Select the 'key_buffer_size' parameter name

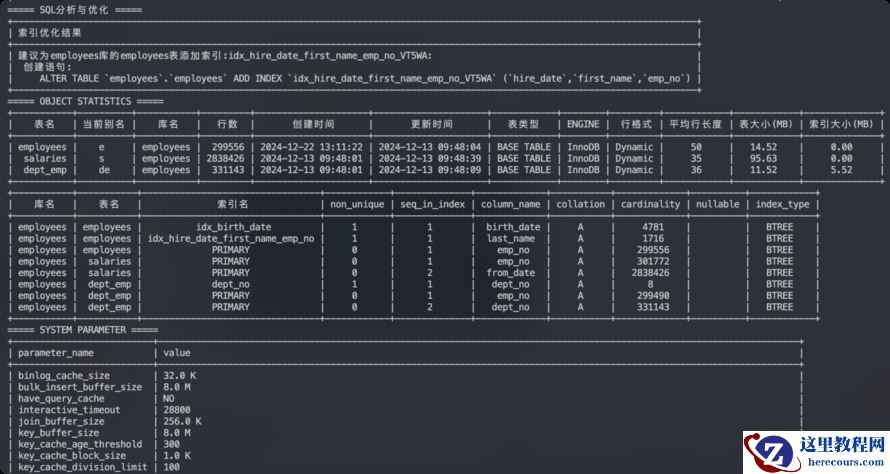[x=58, y=433]
